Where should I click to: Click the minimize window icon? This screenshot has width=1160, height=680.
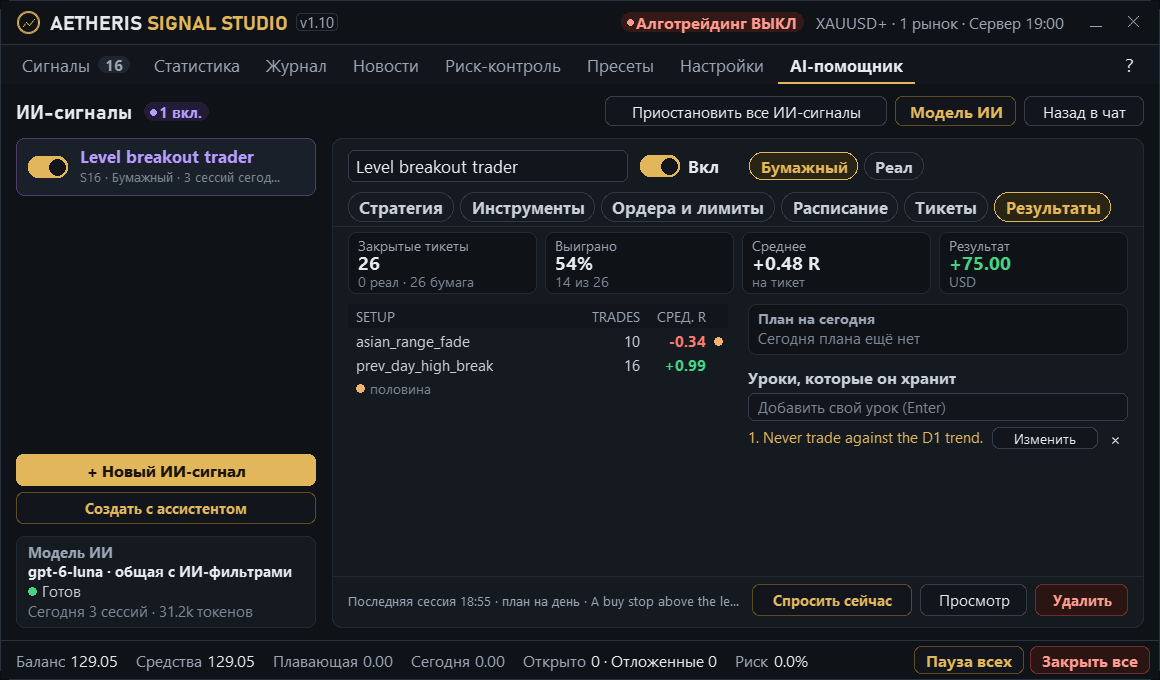pyautogui.click(x=1096, y=24)
